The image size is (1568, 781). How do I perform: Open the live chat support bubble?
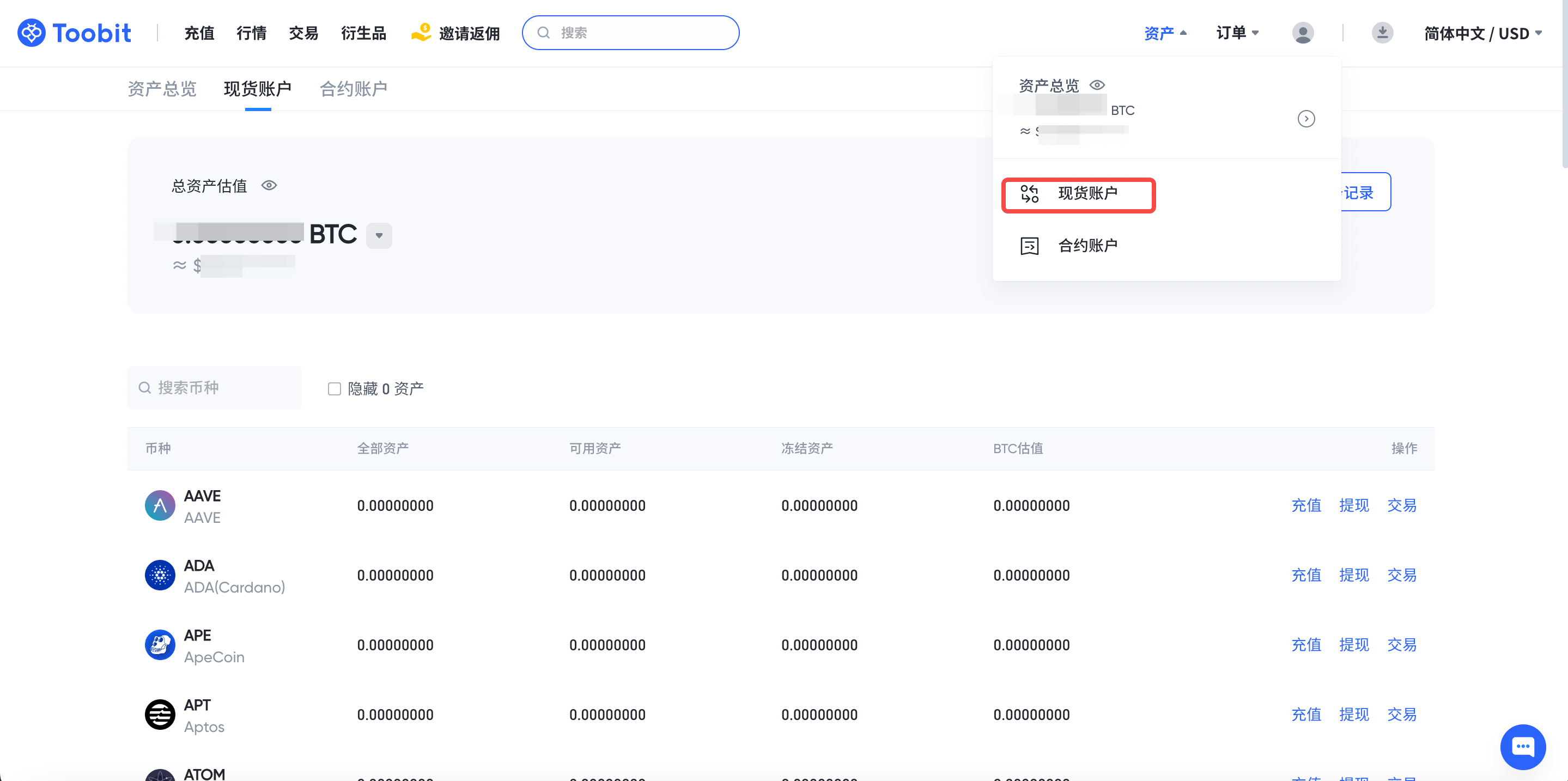click(x=1522, y=746)
